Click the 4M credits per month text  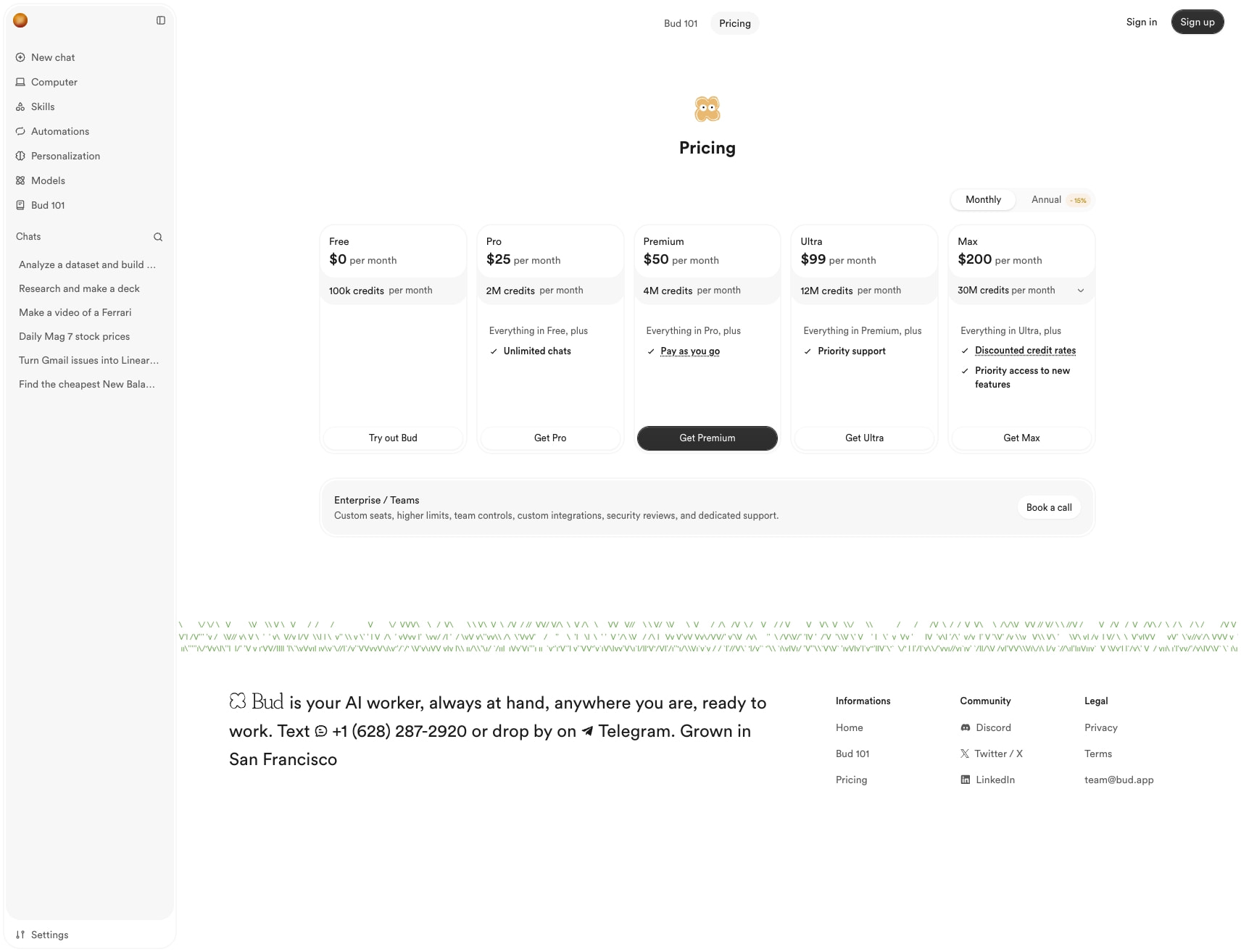(692, 291)
